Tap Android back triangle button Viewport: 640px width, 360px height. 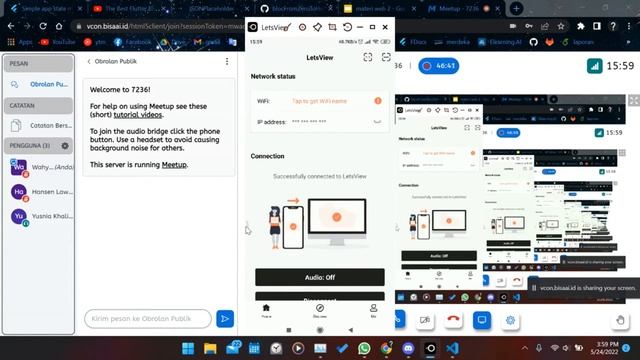(351, 330)
